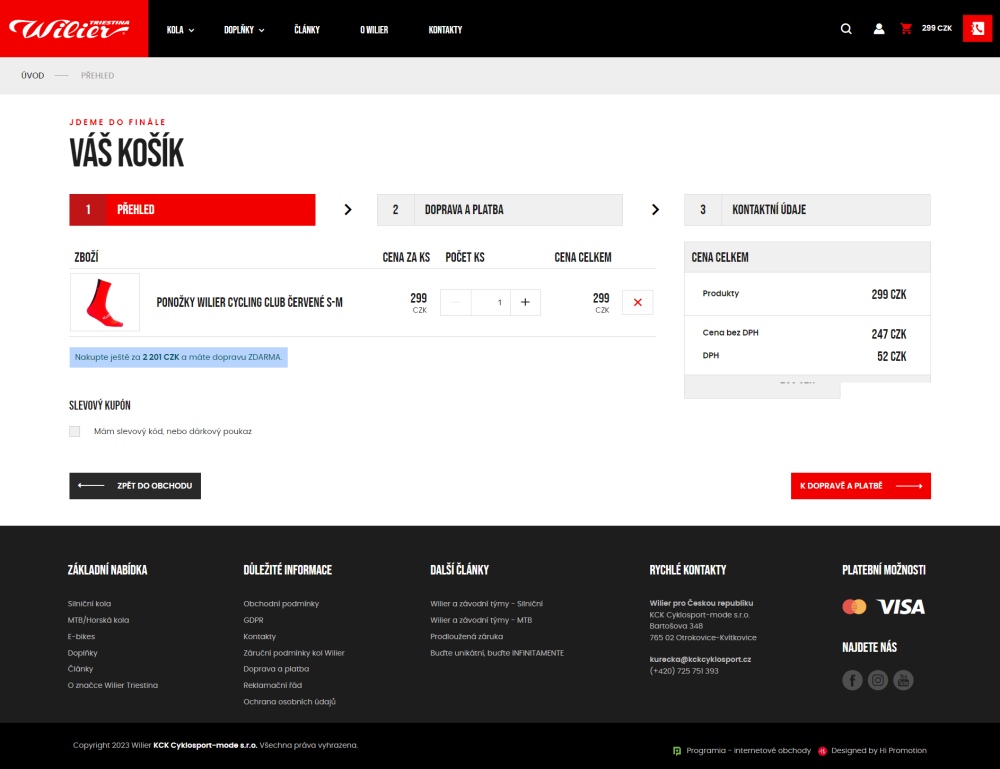Viewport: 1000px width, 769px height.
Task: Open Doprava a platba footer link
Action: 276,669
